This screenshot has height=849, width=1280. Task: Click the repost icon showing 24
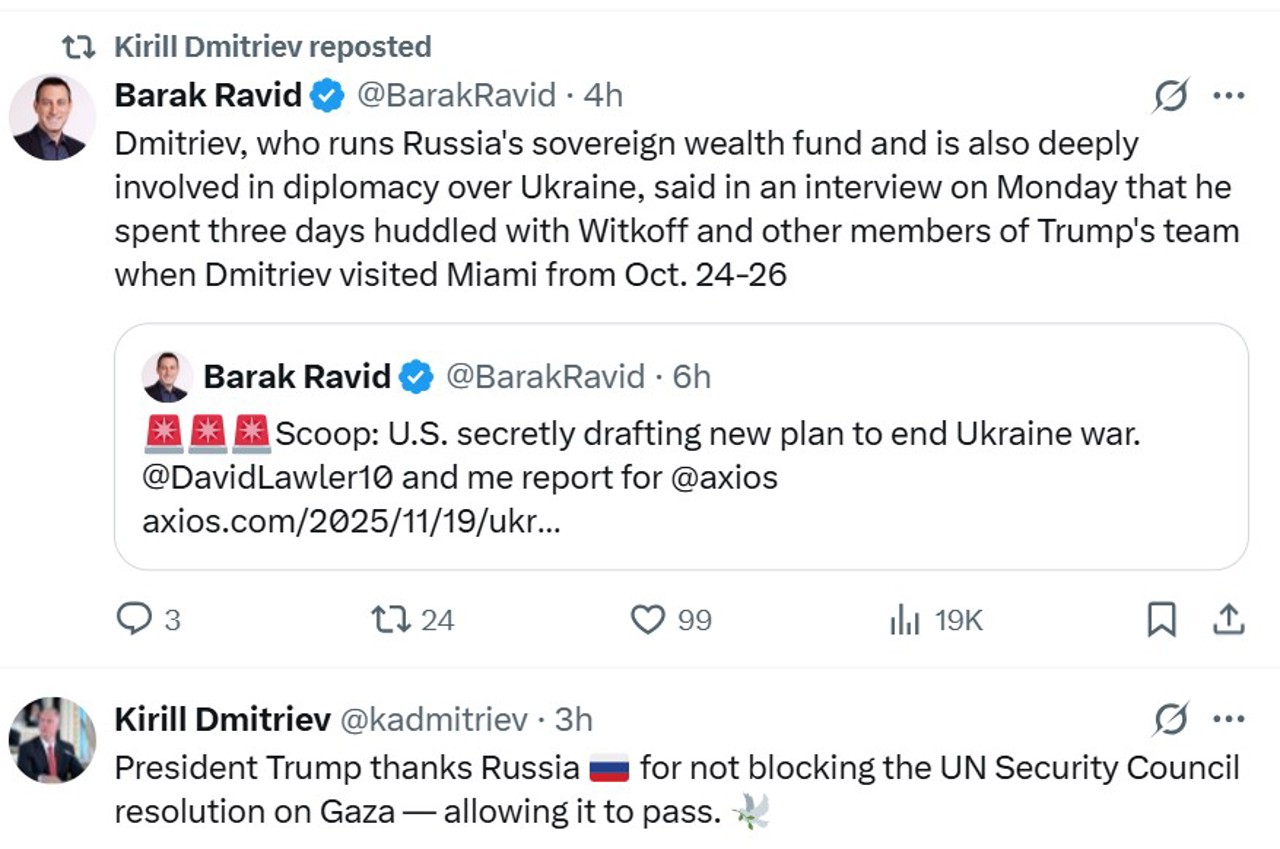(x=391, y=620)
